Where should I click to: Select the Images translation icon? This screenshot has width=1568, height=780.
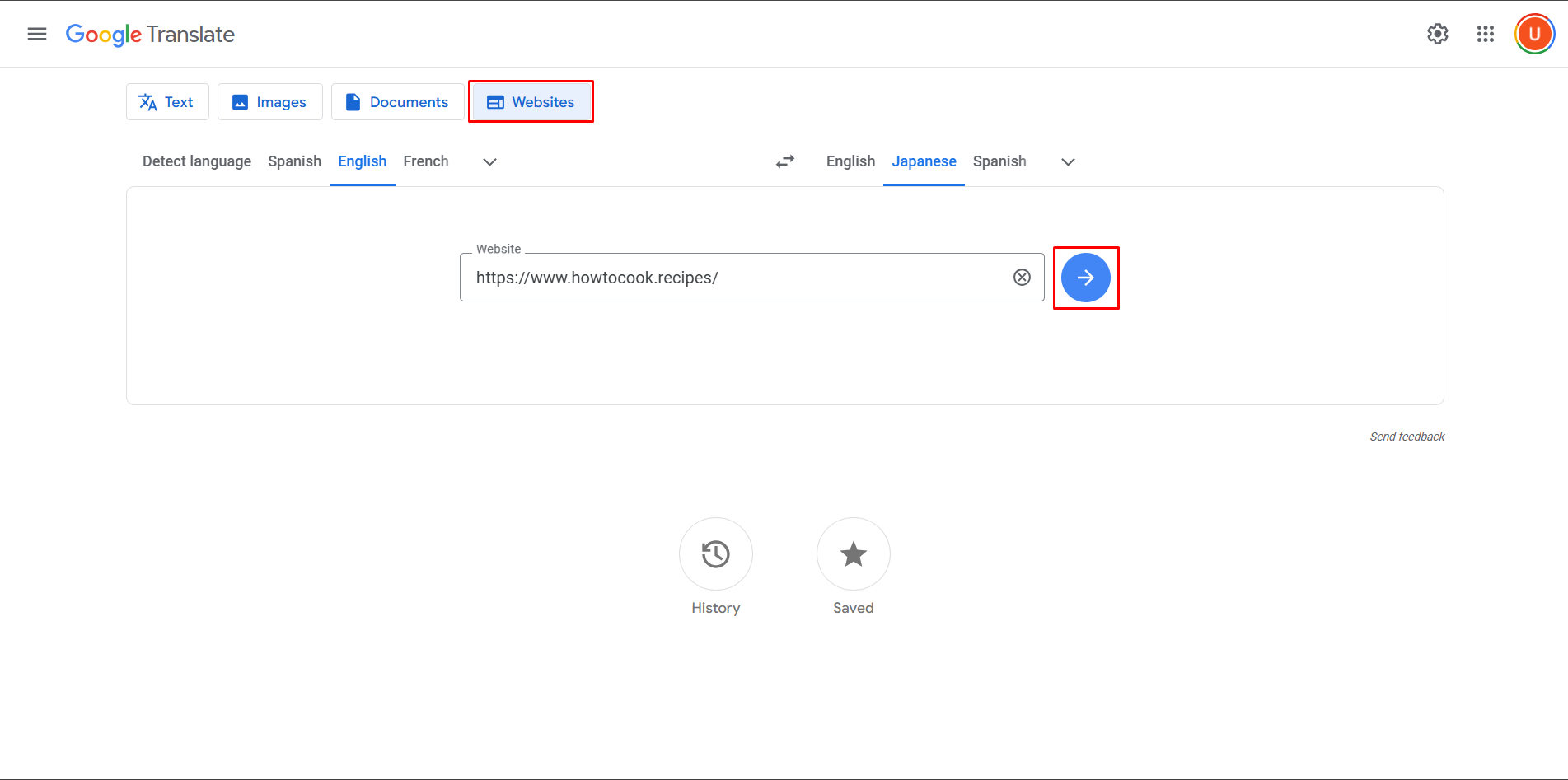pyautogui.click(x=240, y=101)
